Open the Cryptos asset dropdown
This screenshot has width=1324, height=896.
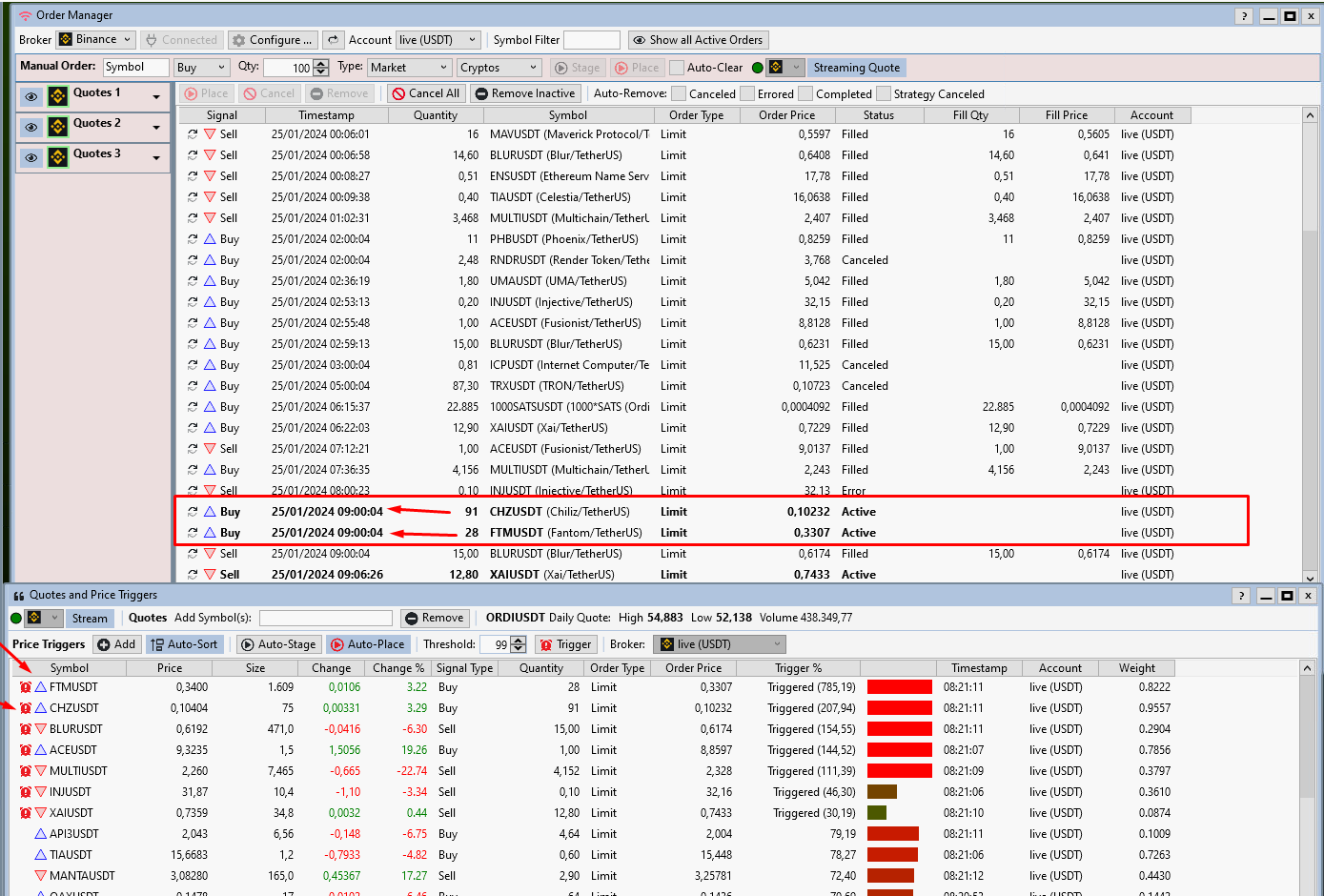coord(499,68)
